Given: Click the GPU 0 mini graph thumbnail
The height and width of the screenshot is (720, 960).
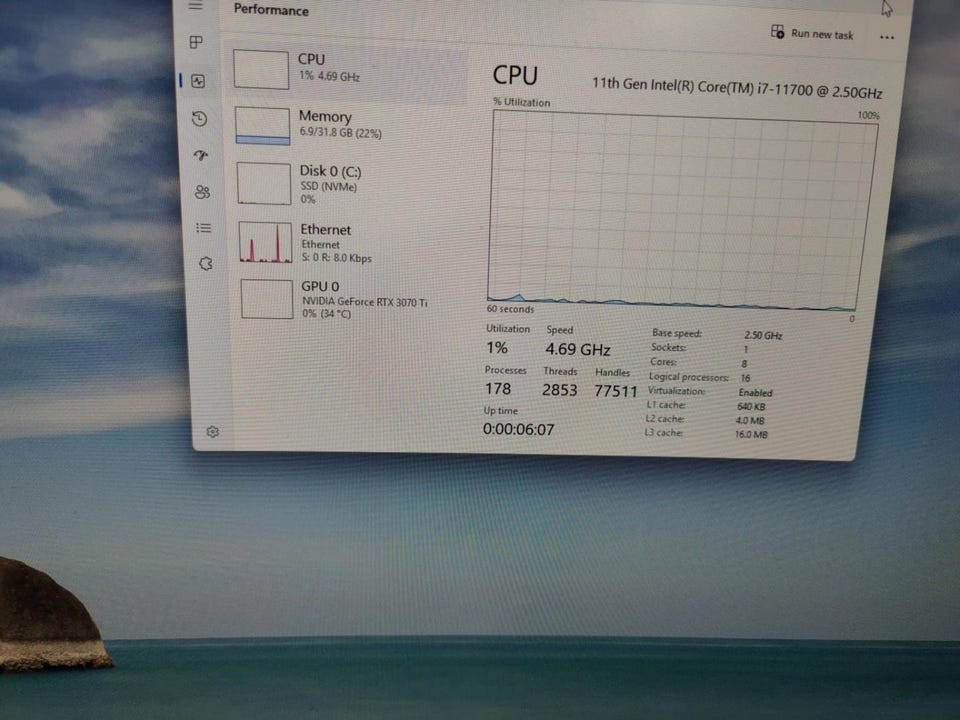Looking at the screenshot, I should [x=267, y=299].
